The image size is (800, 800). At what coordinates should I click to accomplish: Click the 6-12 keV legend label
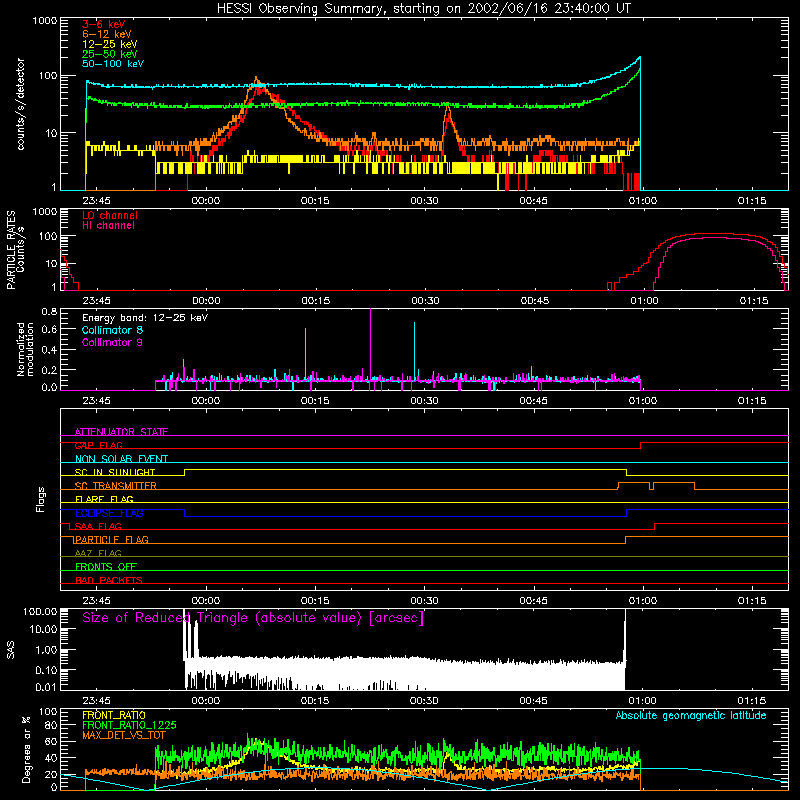pyautogui.click(x=107, y=34)
